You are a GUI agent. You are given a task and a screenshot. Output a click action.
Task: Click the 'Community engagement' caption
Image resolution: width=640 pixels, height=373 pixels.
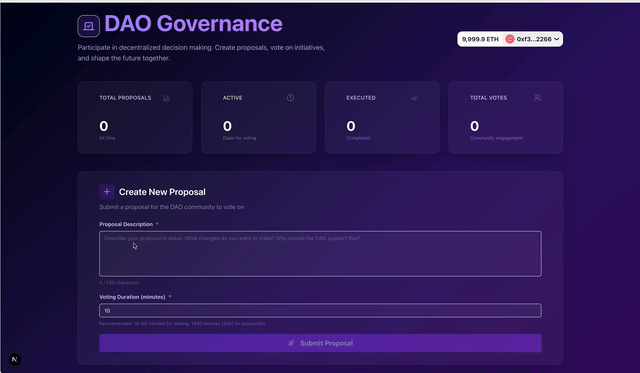pos(496,138)
